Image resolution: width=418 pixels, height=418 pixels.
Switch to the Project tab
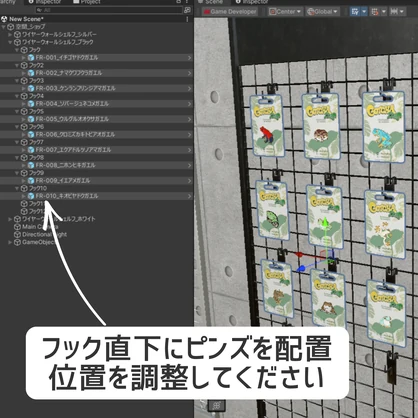tap(87, 2)
